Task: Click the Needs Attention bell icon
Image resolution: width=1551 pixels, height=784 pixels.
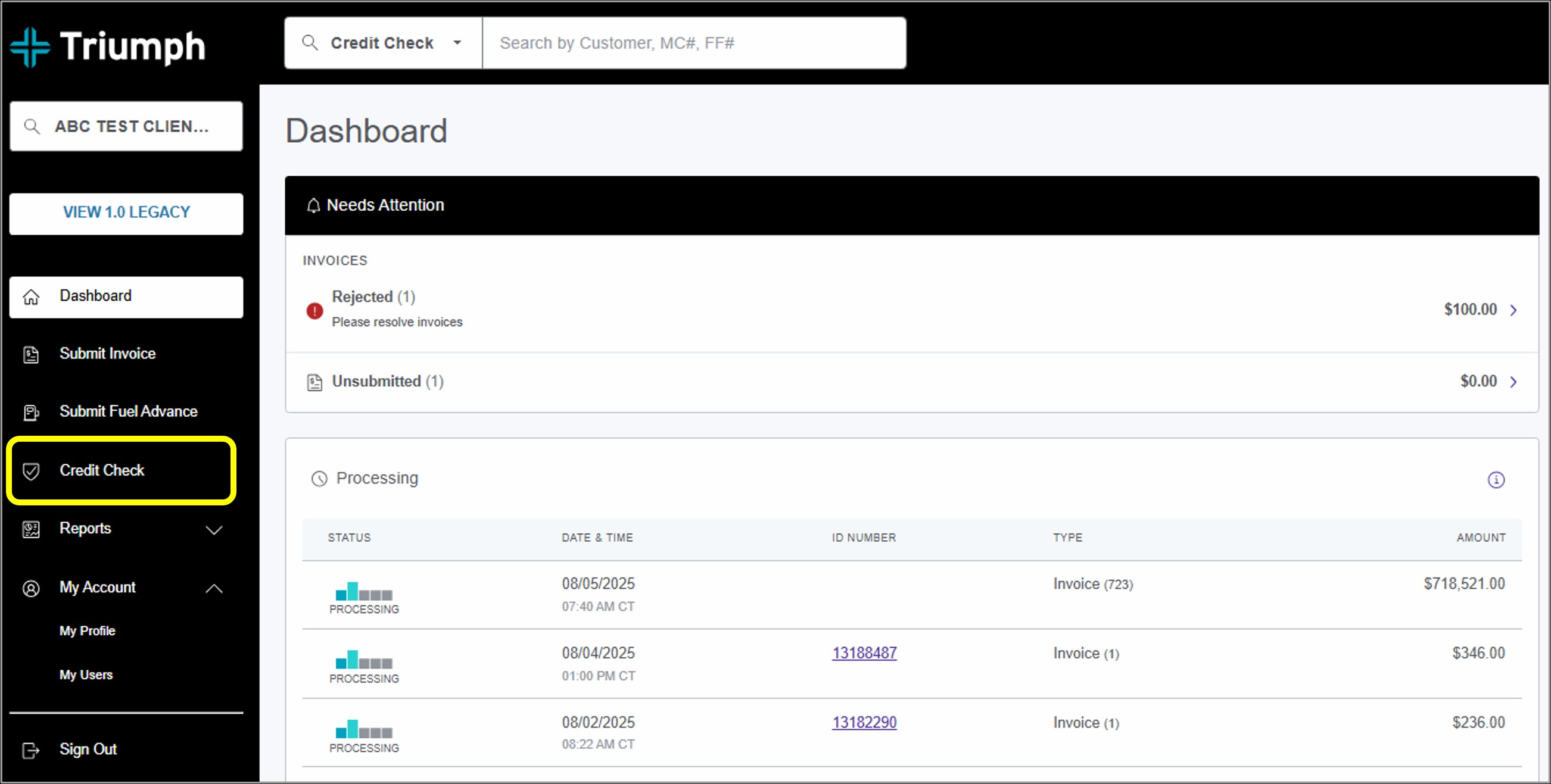Action: (x=313, y=206)
